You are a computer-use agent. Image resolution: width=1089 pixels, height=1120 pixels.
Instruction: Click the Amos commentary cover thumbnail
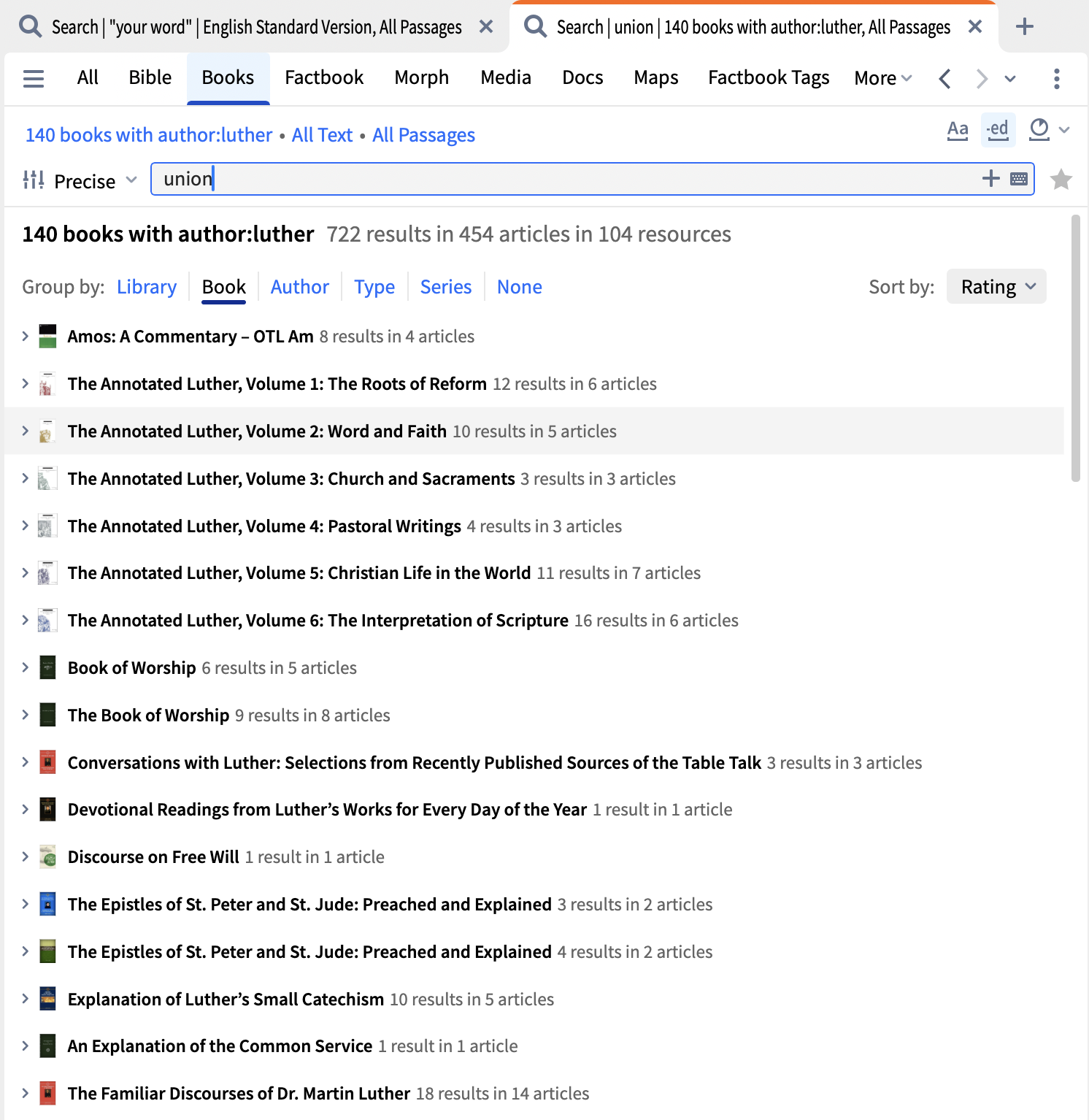pyautogui.click(x=47, y=336)
